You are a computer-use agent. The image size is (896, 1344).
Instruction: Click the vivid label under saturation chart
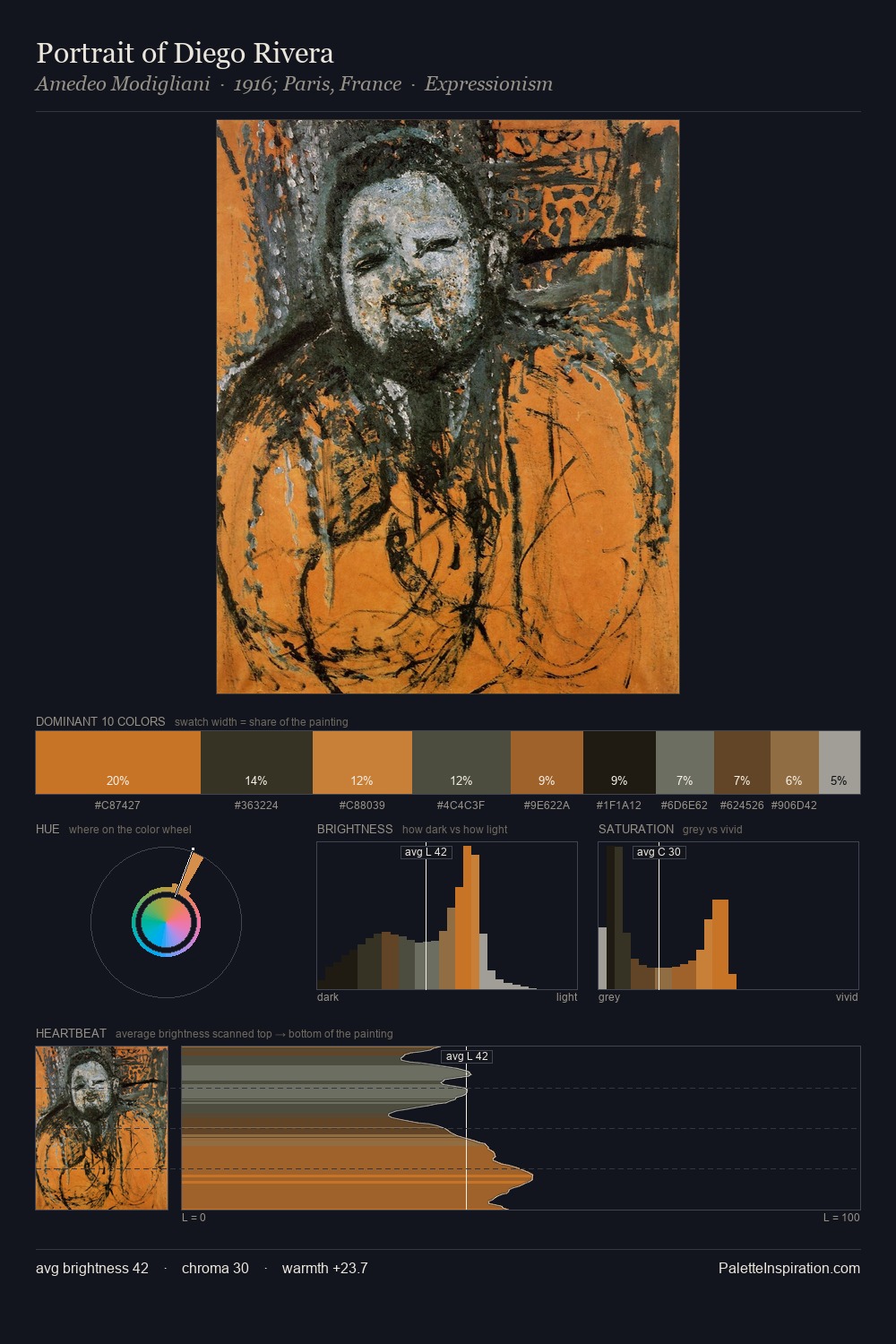coord(847,997)
